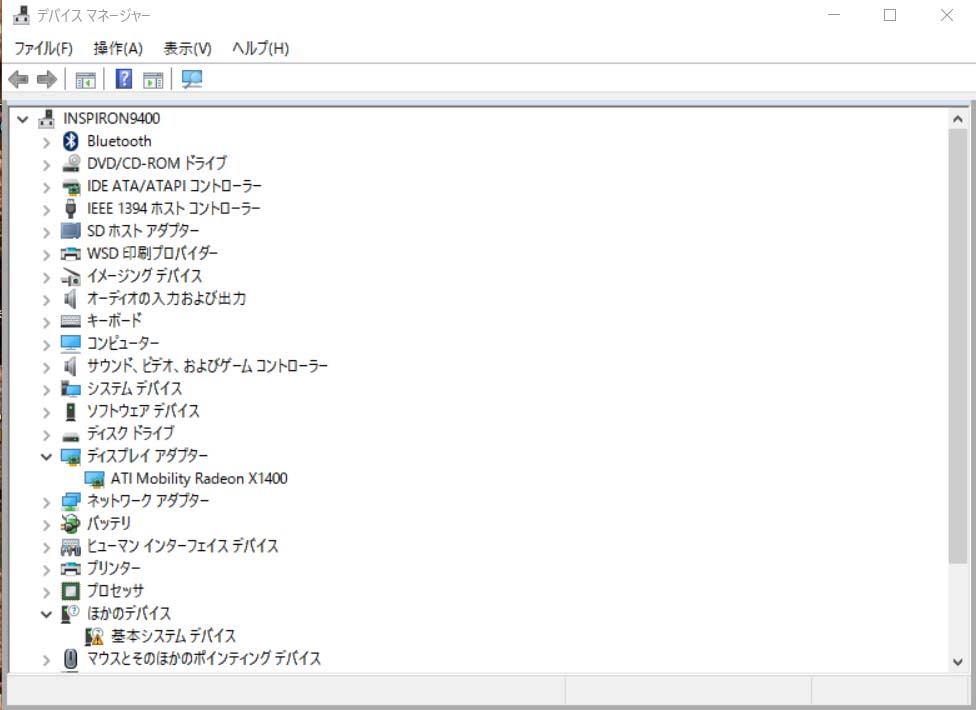Viewport: 976px width, 710px height.
Task: Click the Forward arrow toolbar icon
Action: [x=47, y=80]
